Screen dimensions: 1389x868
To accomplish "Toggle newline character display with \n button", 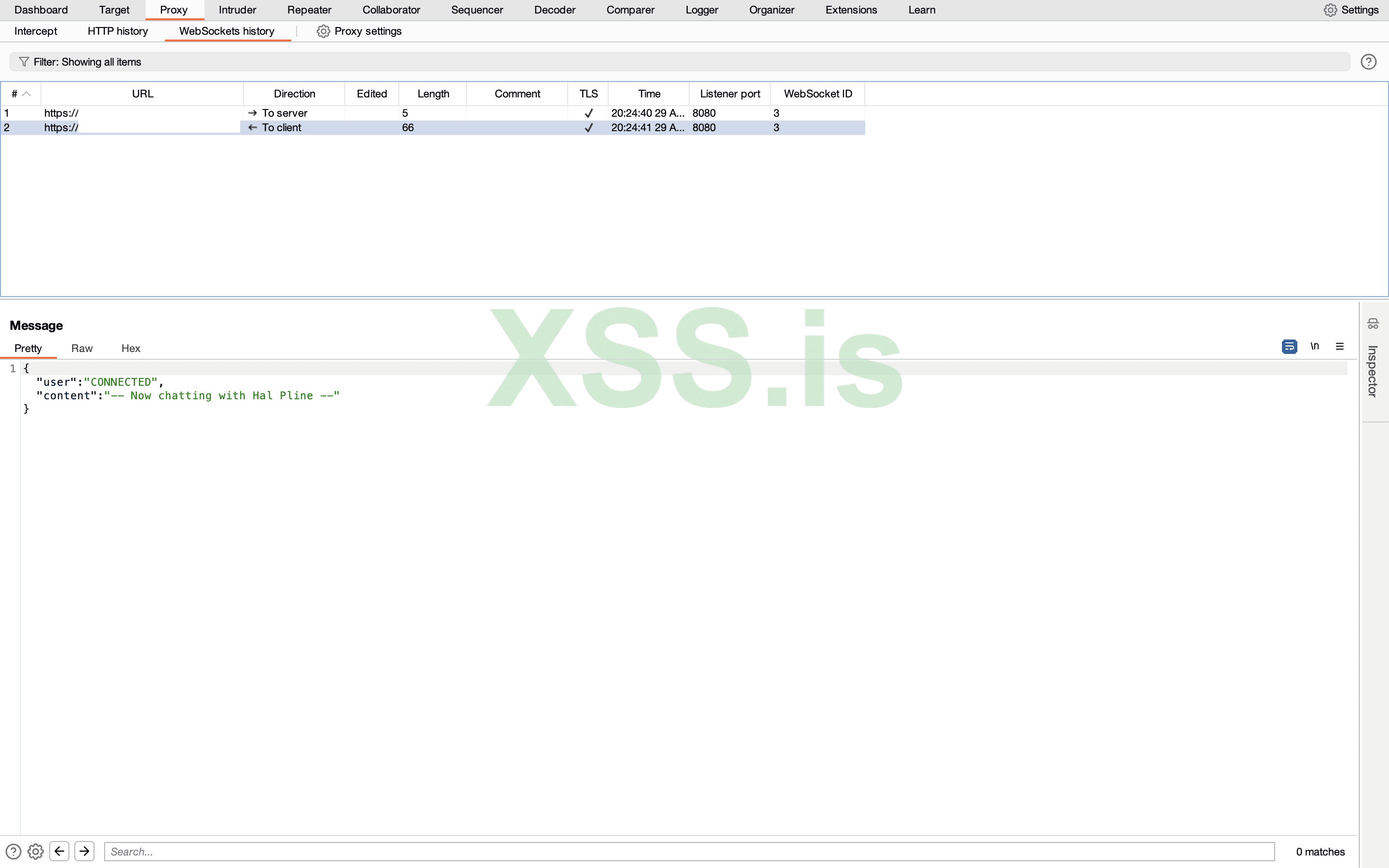I will click(x=1315, y=346).
